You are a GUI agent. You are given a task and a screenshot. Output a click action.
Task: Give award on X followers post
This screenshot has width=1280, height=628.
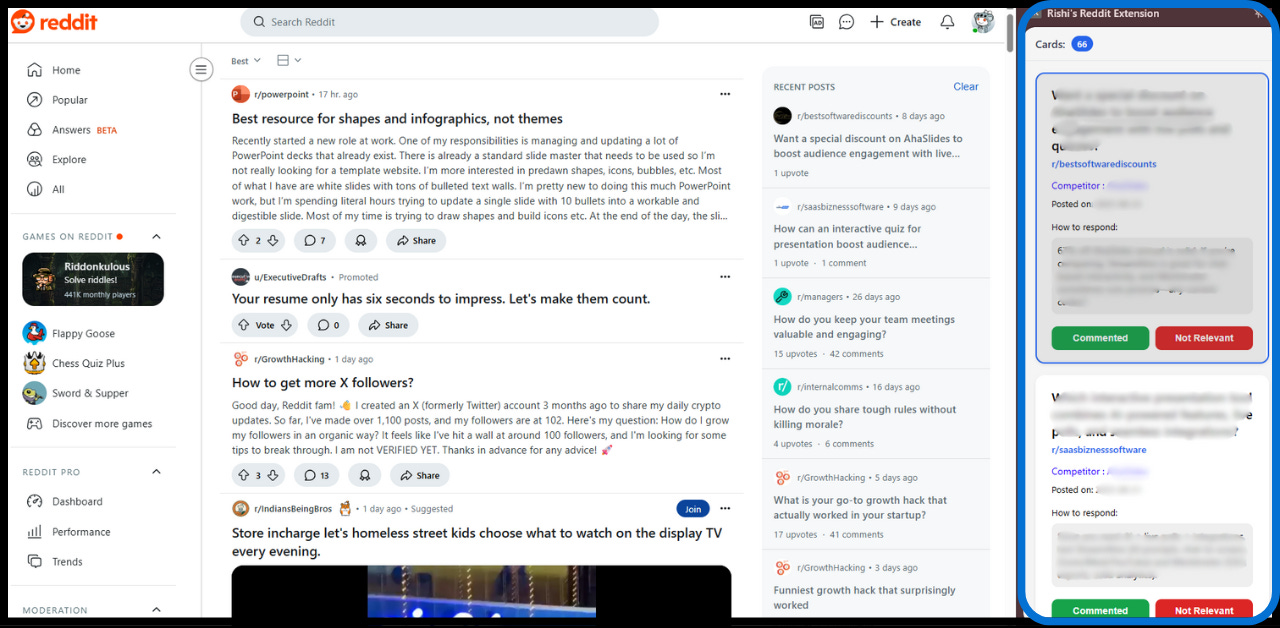(x=365, y=475)
